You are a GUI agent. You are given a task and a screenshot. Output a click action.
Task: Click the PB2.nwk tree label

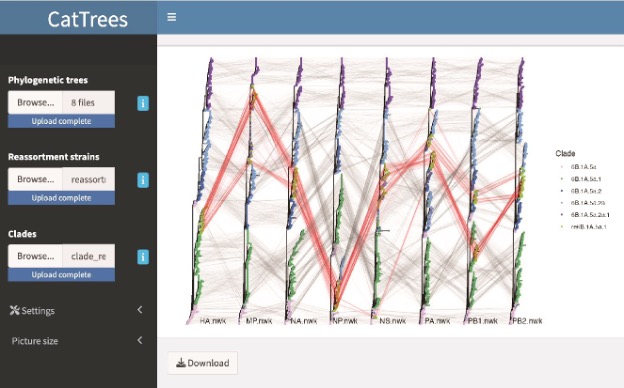point(527,321)
